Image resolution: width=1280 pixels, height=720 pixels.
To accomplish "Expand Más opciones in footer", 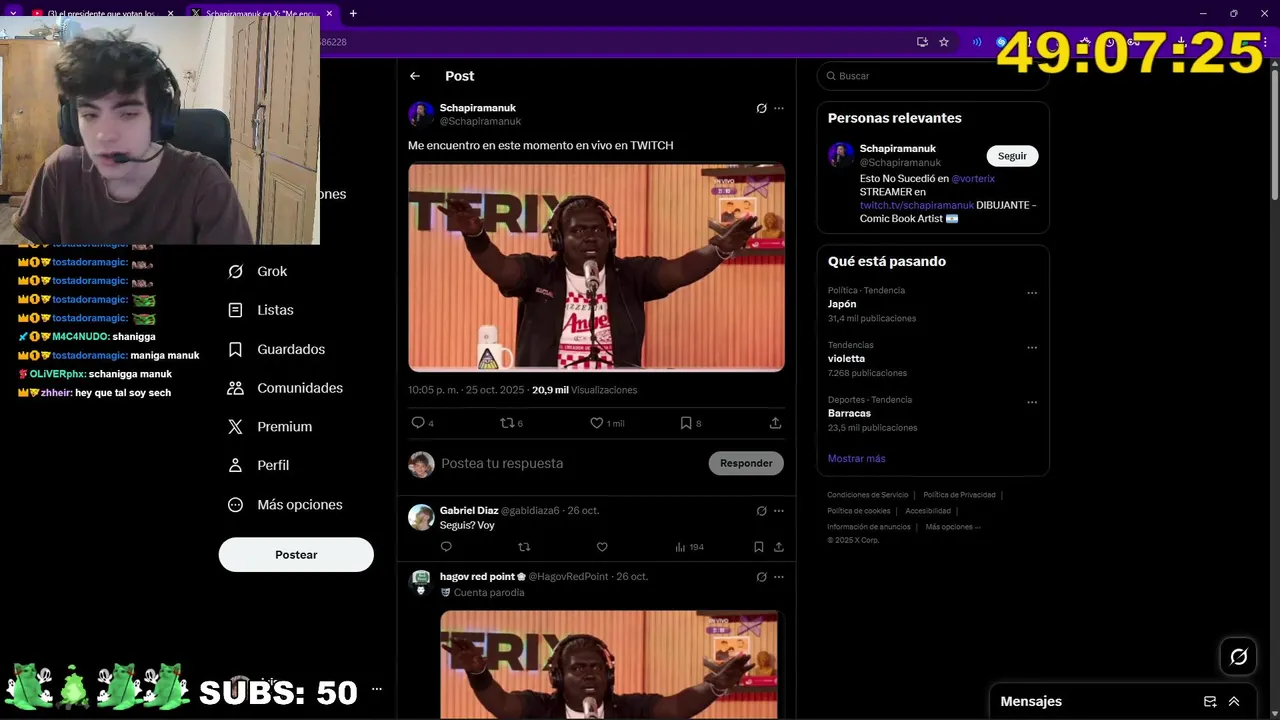I will [x=953, y=527].
